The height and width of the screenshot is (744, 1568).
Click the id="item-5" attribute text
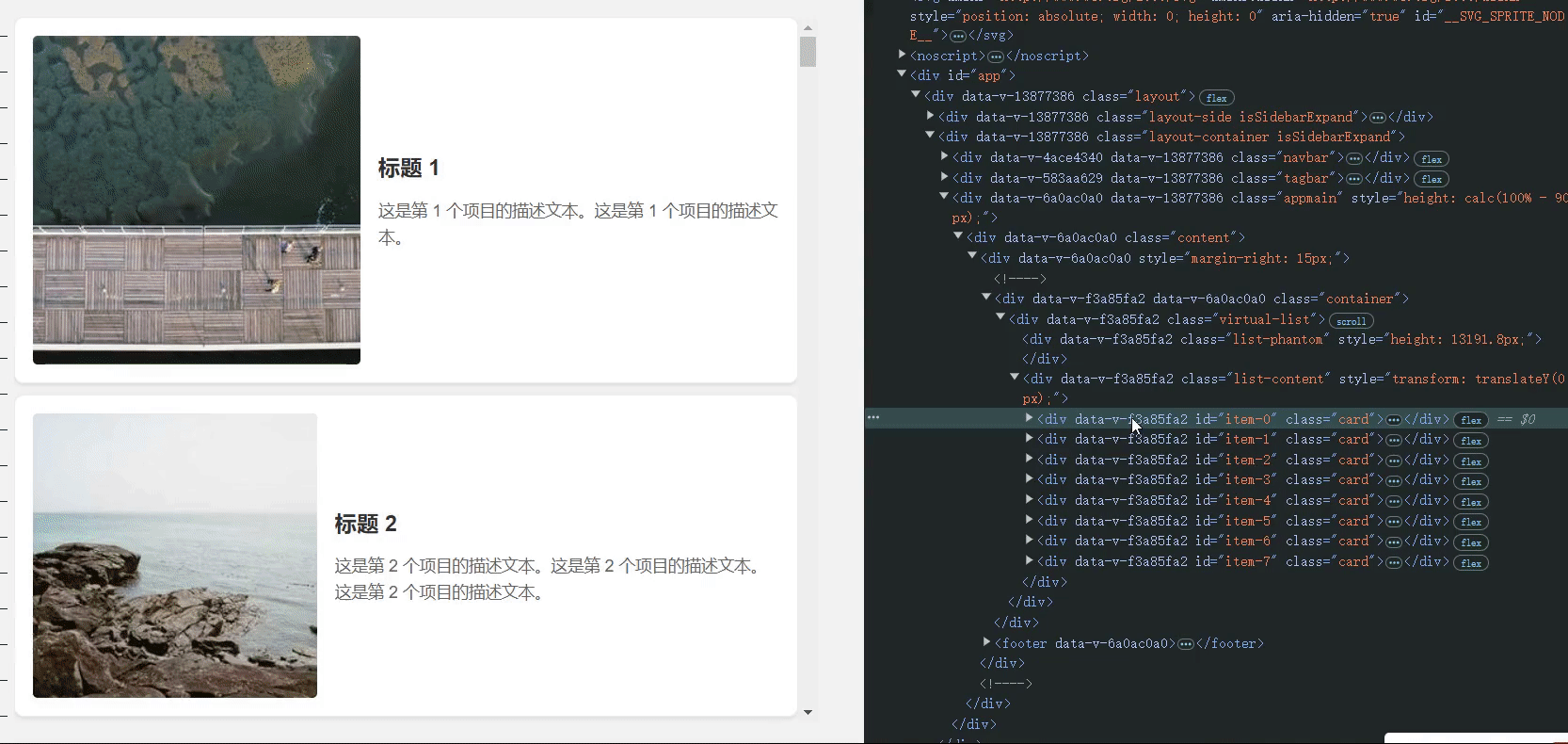[1236, 521]
